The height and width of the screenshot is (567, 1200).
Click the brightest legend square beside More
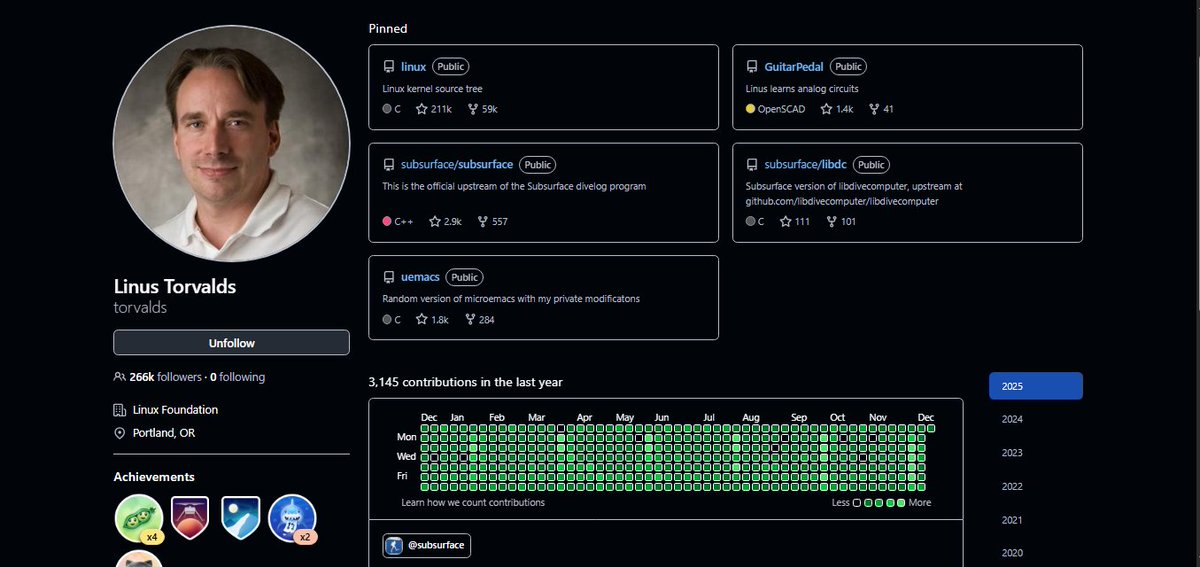[901, 503]
